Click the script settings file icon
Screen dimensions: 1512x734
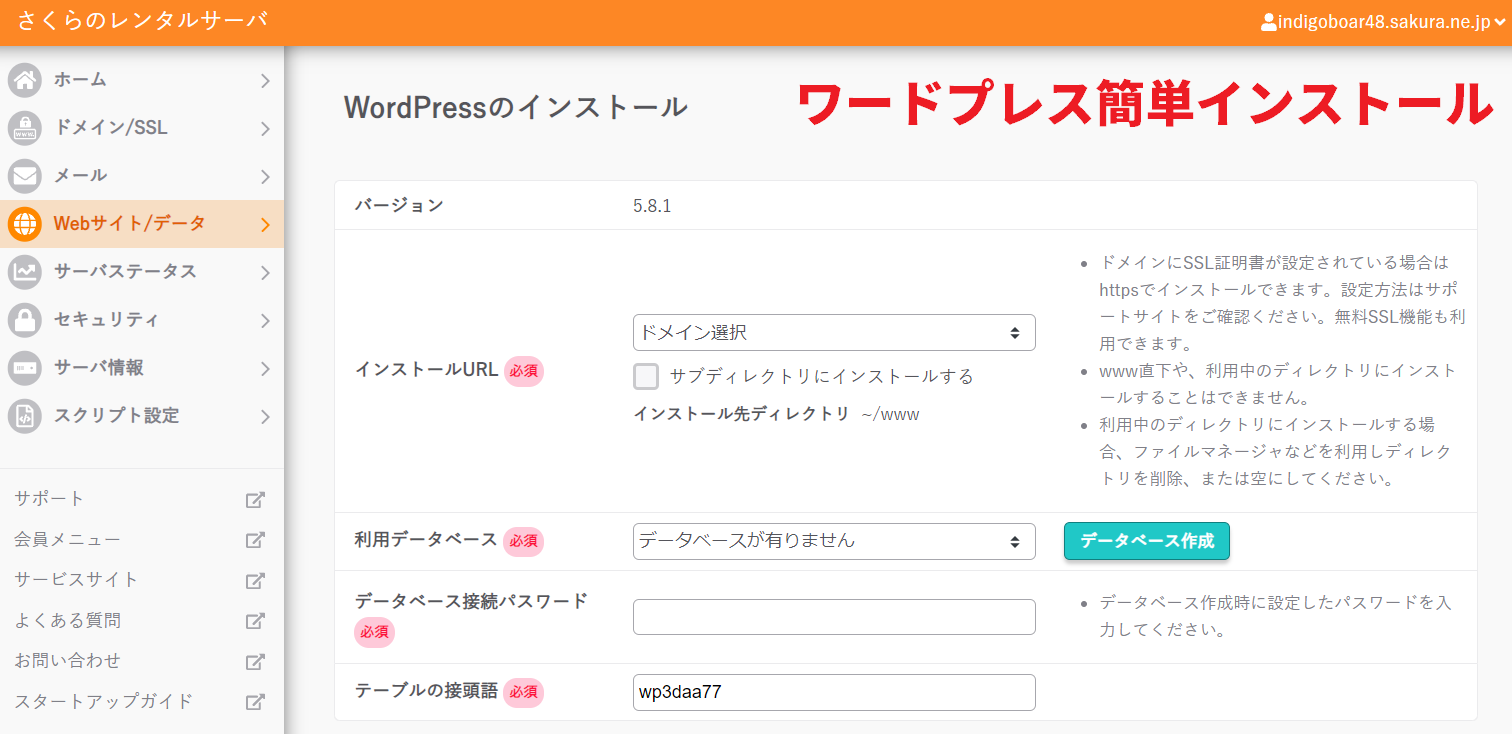[25, 416]
